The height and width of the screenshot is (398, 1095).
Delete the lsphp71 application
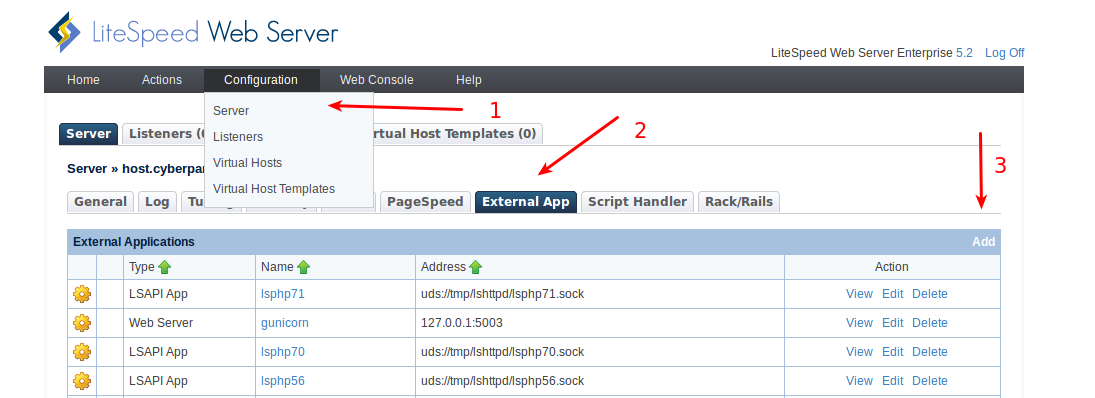click(929, 294)
